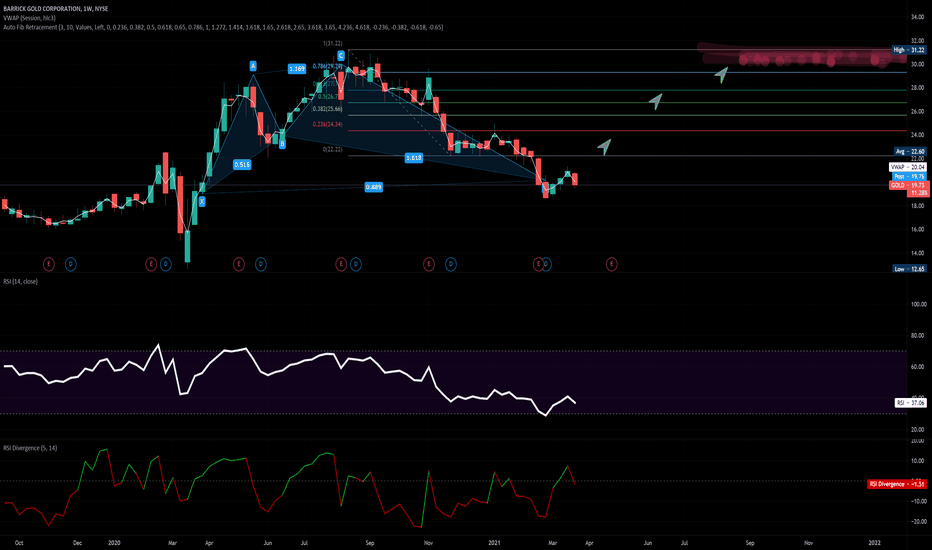Click the 0.236(24.34) Fibonacci level label
The height and width of the screenshot is (550, 932).
[327, 124]
